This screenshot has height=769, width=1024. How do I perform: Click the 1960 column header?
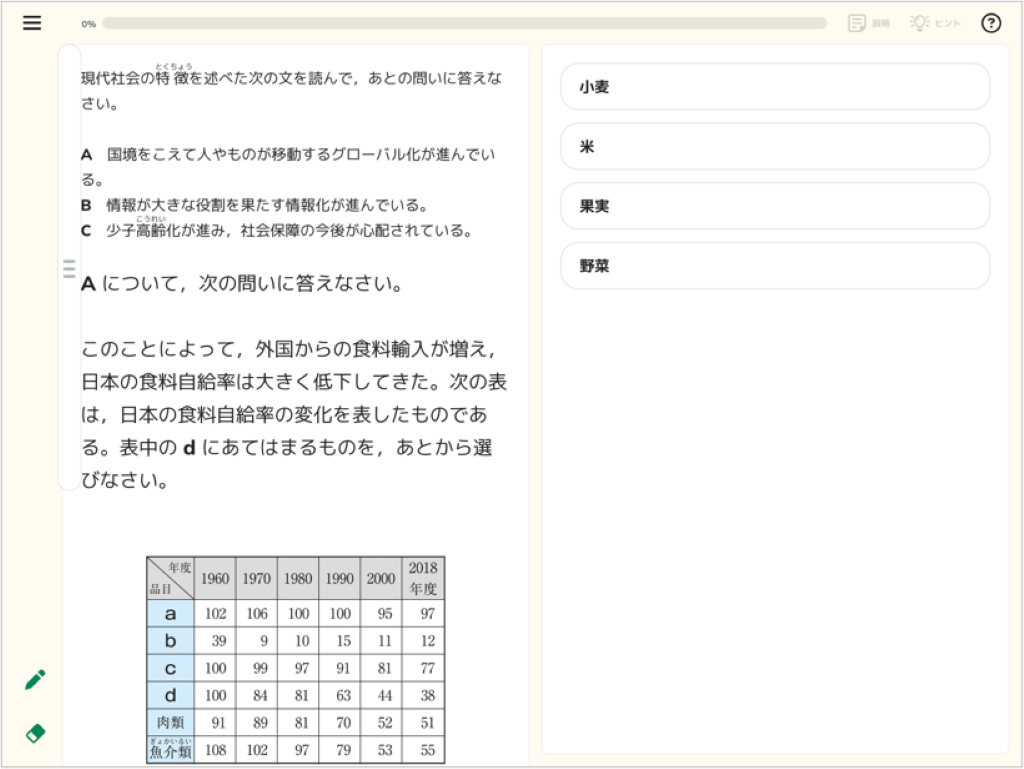tap(215, 578)
